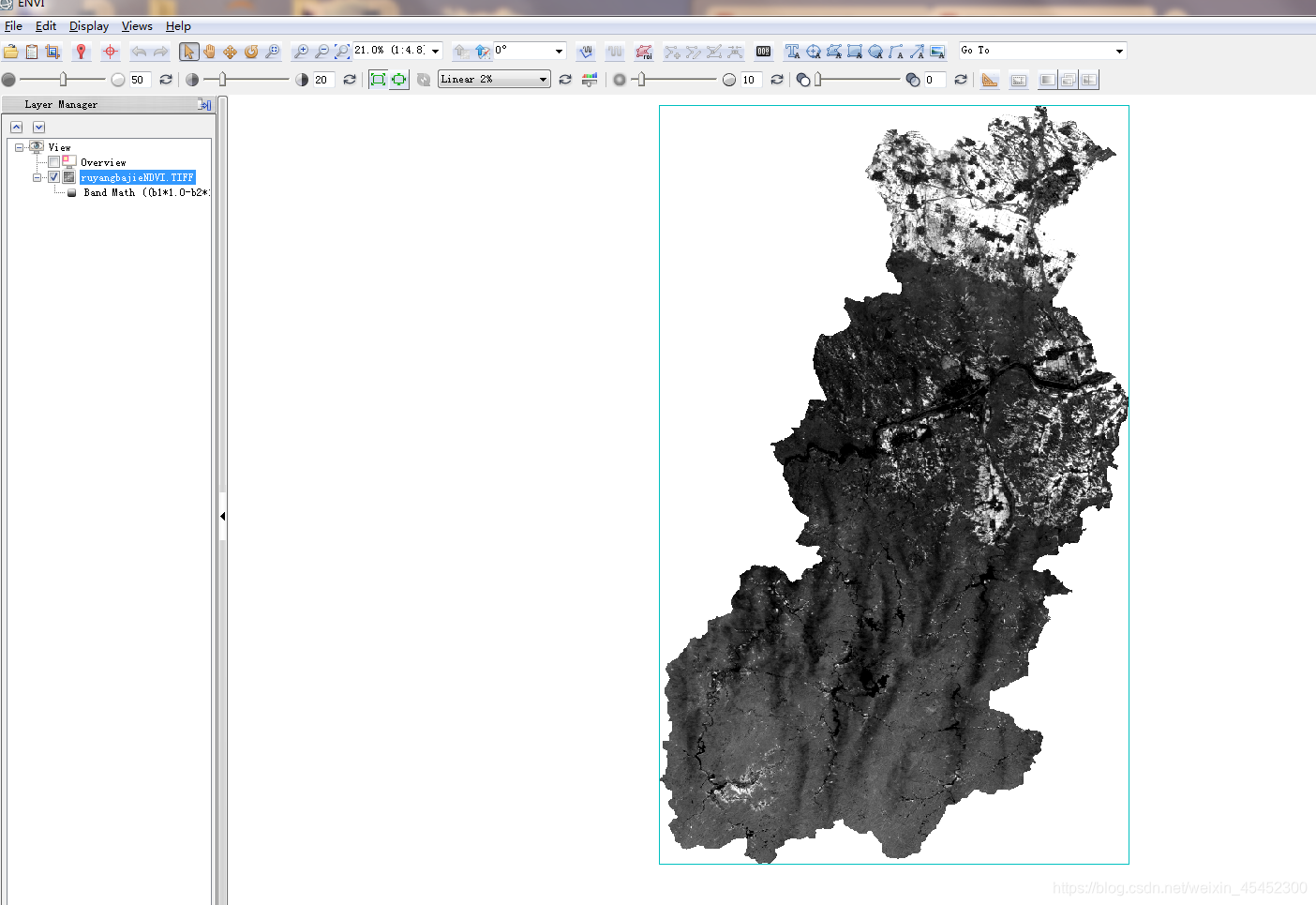This screenshot has height=905, width=1316.
Task: Open the Region of Interest tool
Action: (x=644, y=52)
